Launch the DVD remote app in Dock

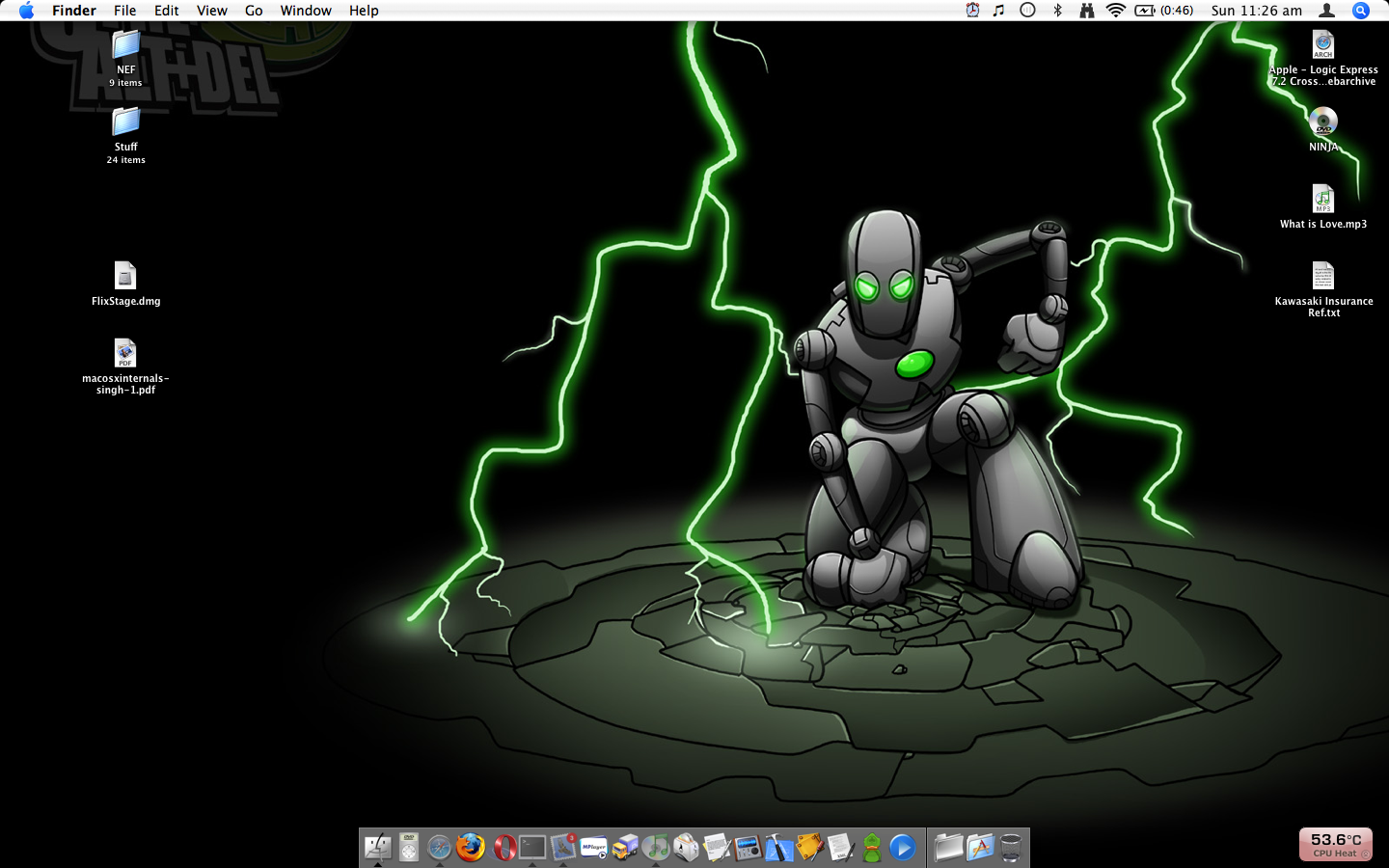(409, 848)
